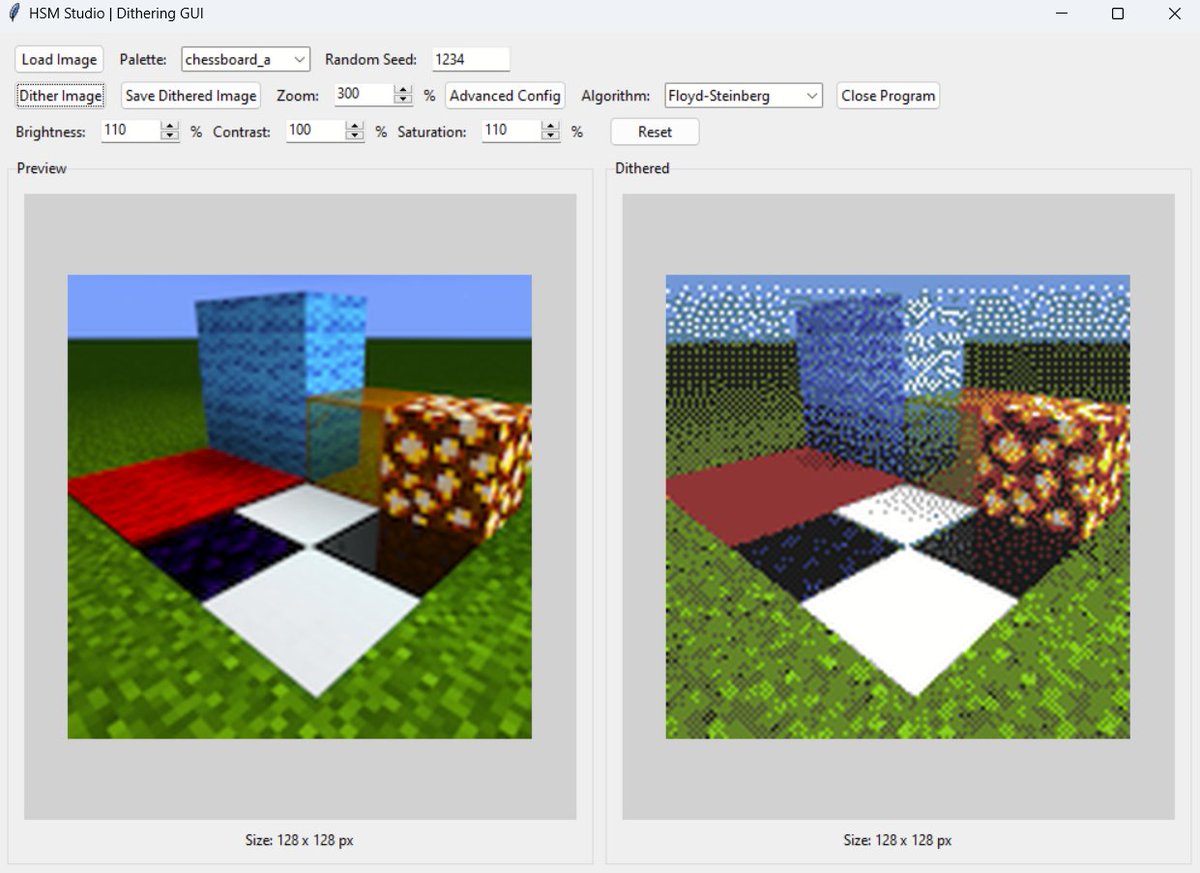Screen dimensions: 1200x873
Task: Click the Contrast label
Action: click(242, 132)
